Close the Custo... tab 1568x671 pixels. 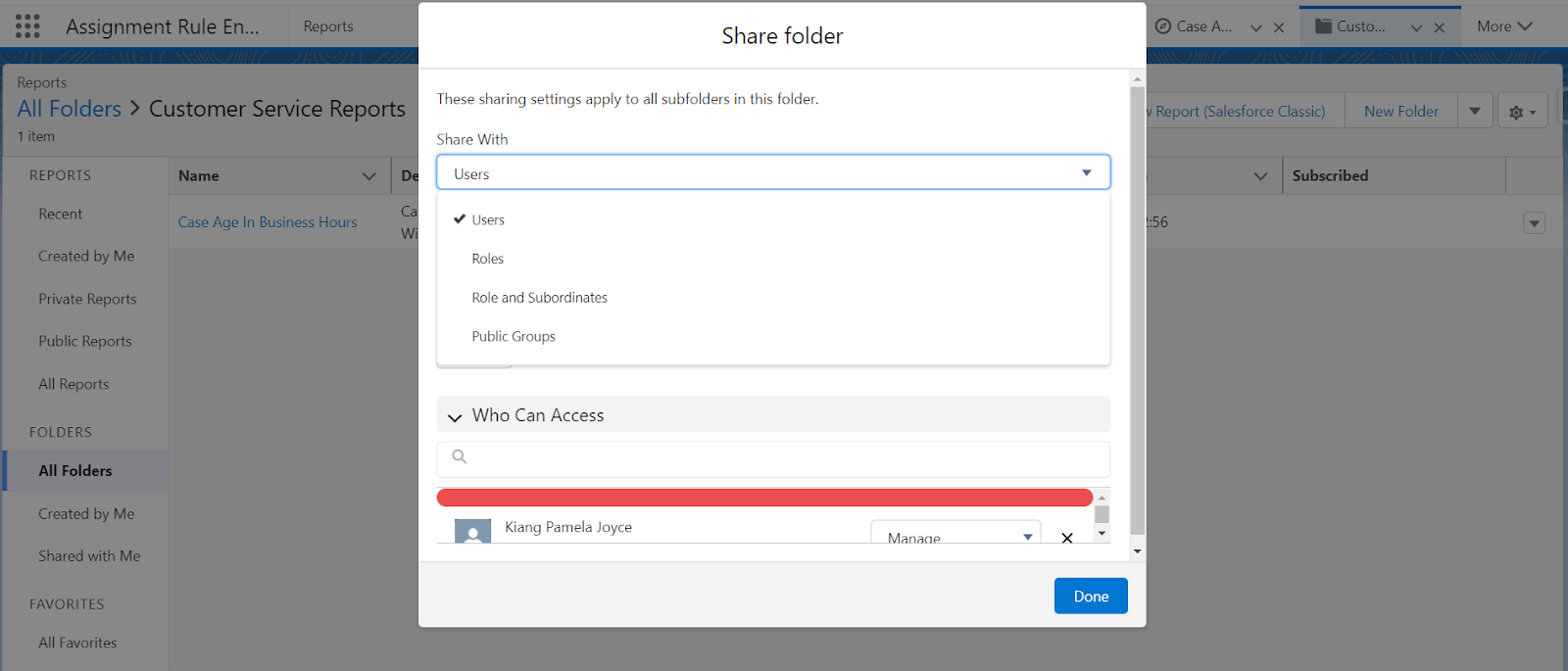tap(1440, 27)
